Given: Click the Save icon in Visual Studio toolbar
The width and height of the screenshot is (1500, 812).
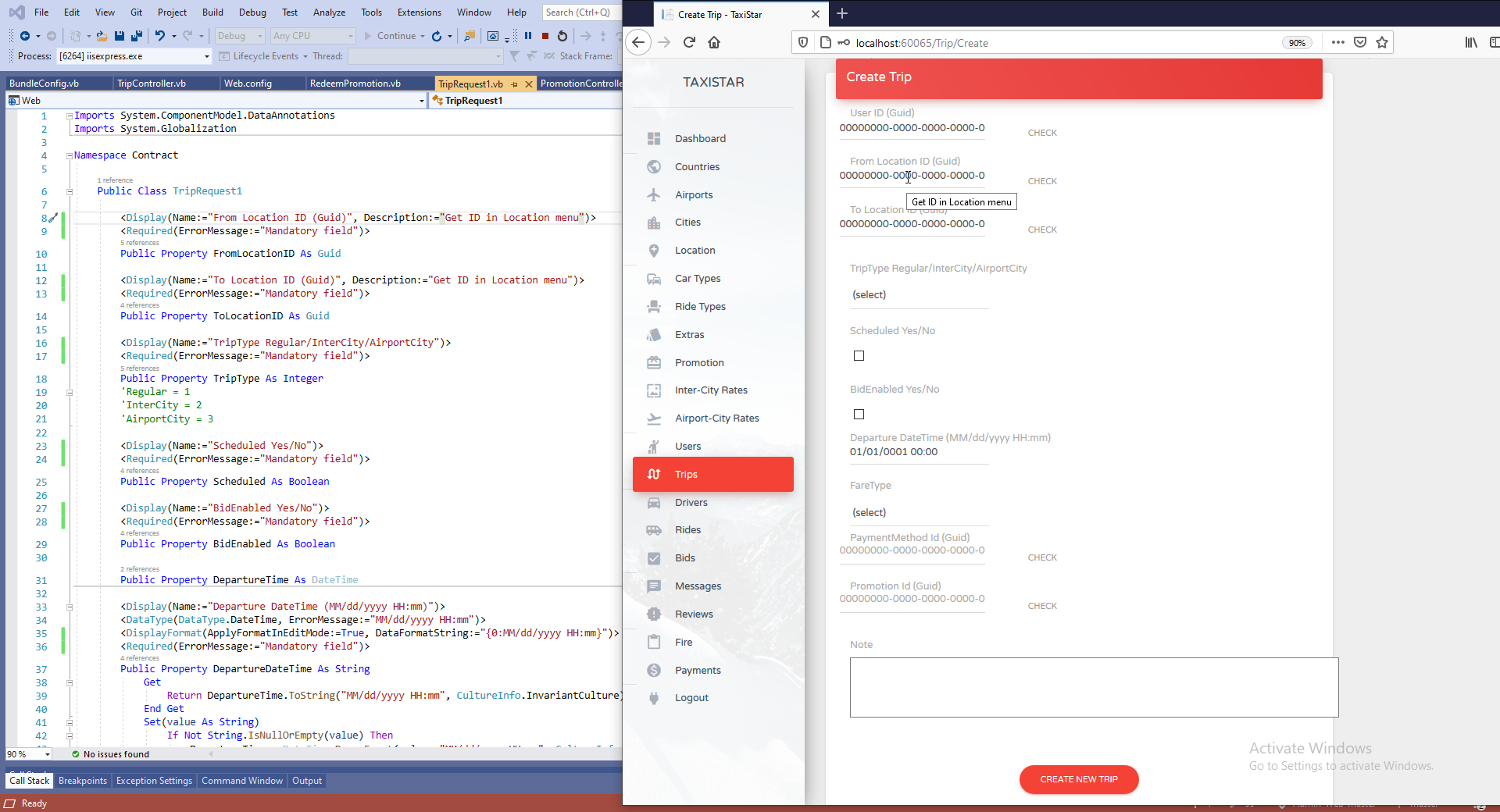Looking at the screenshot, I should [120, 36].
